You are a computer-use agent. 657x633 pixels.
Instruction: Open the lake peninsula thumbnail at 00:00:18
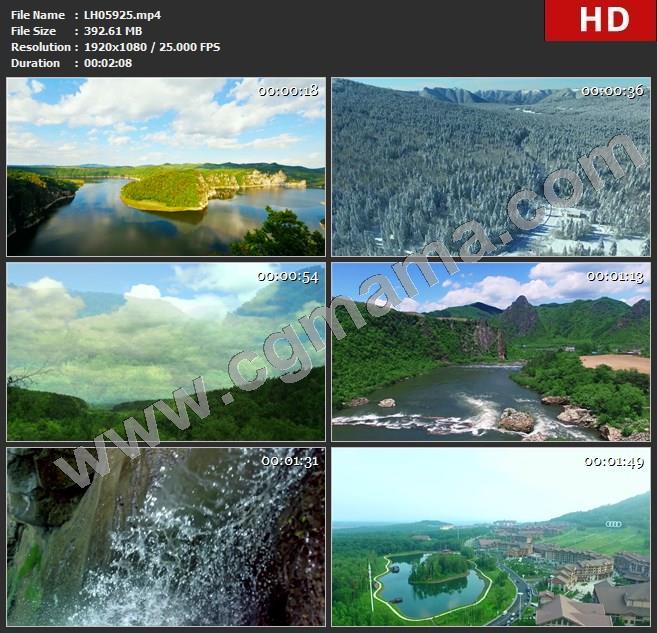coord(166,167)
